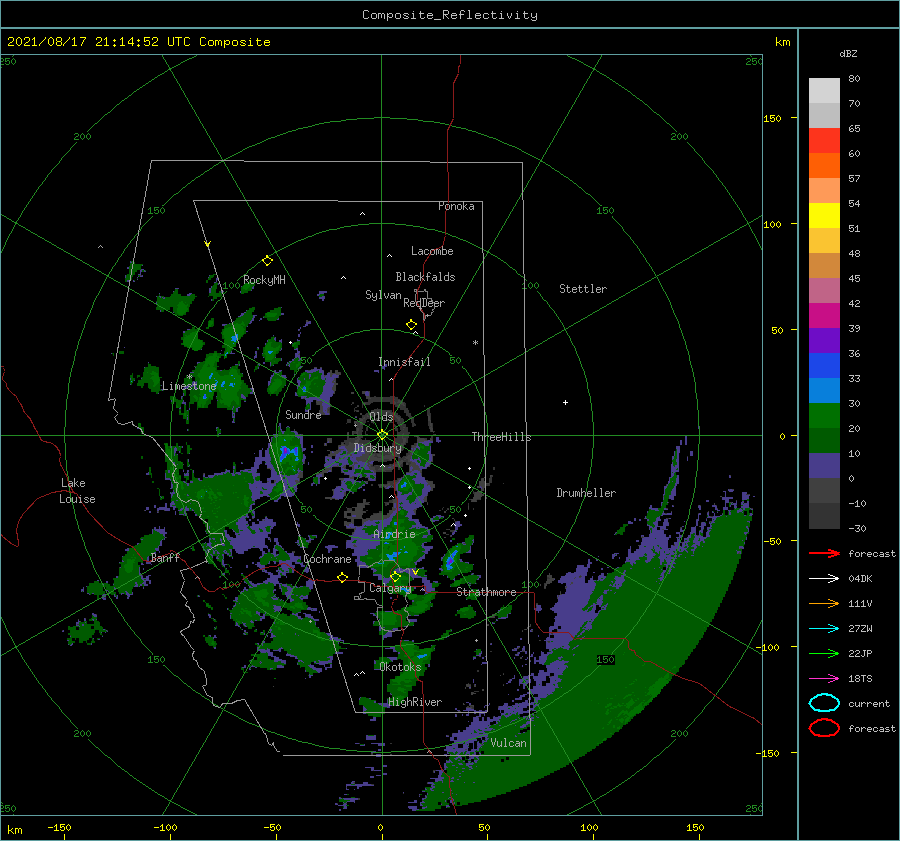Click the Drumheller city label
The width and height of the screenshot is (900, 841).
click(x=586, y=493)
